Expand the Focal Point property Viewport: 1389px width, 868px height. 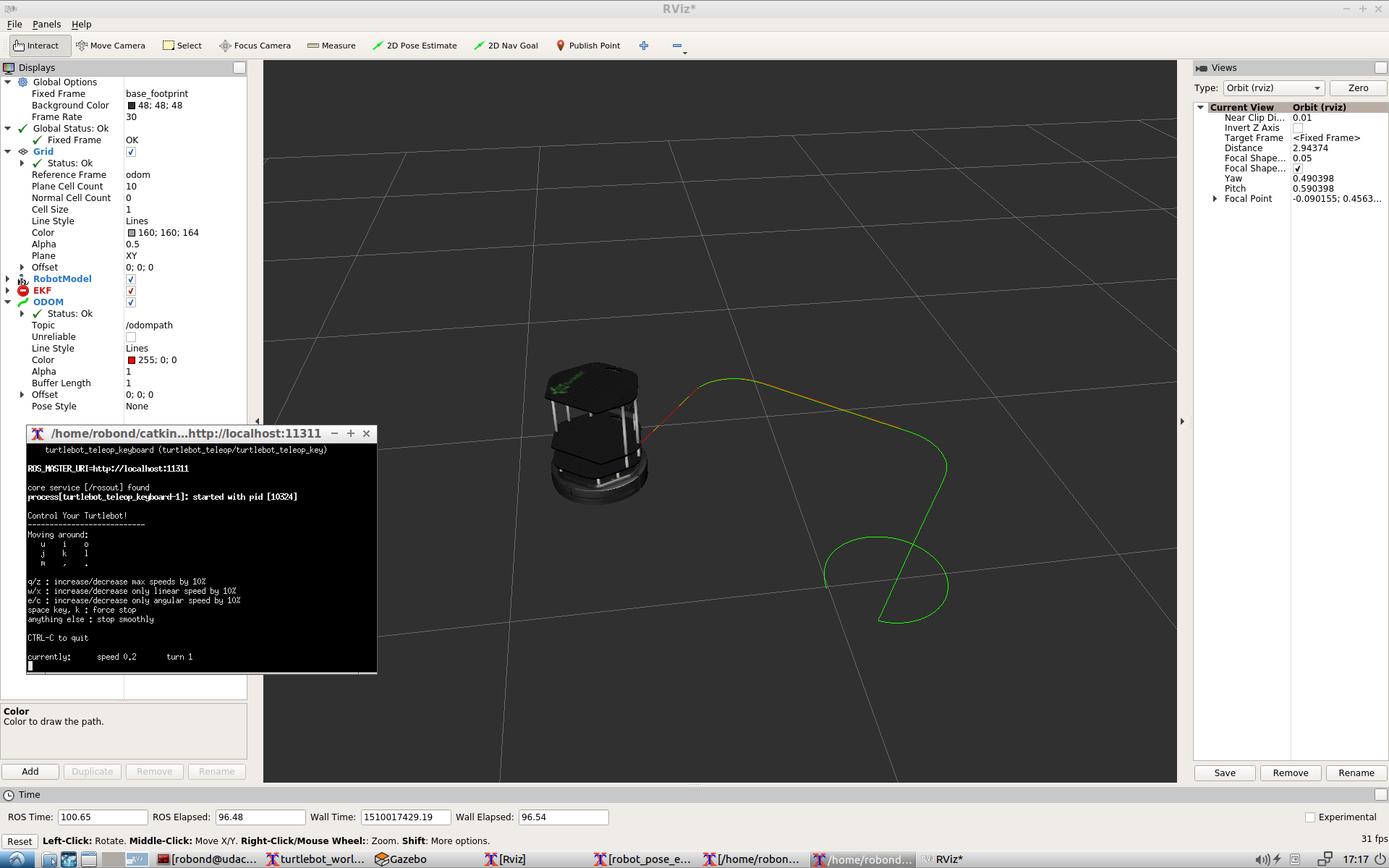click(1215, 199)
